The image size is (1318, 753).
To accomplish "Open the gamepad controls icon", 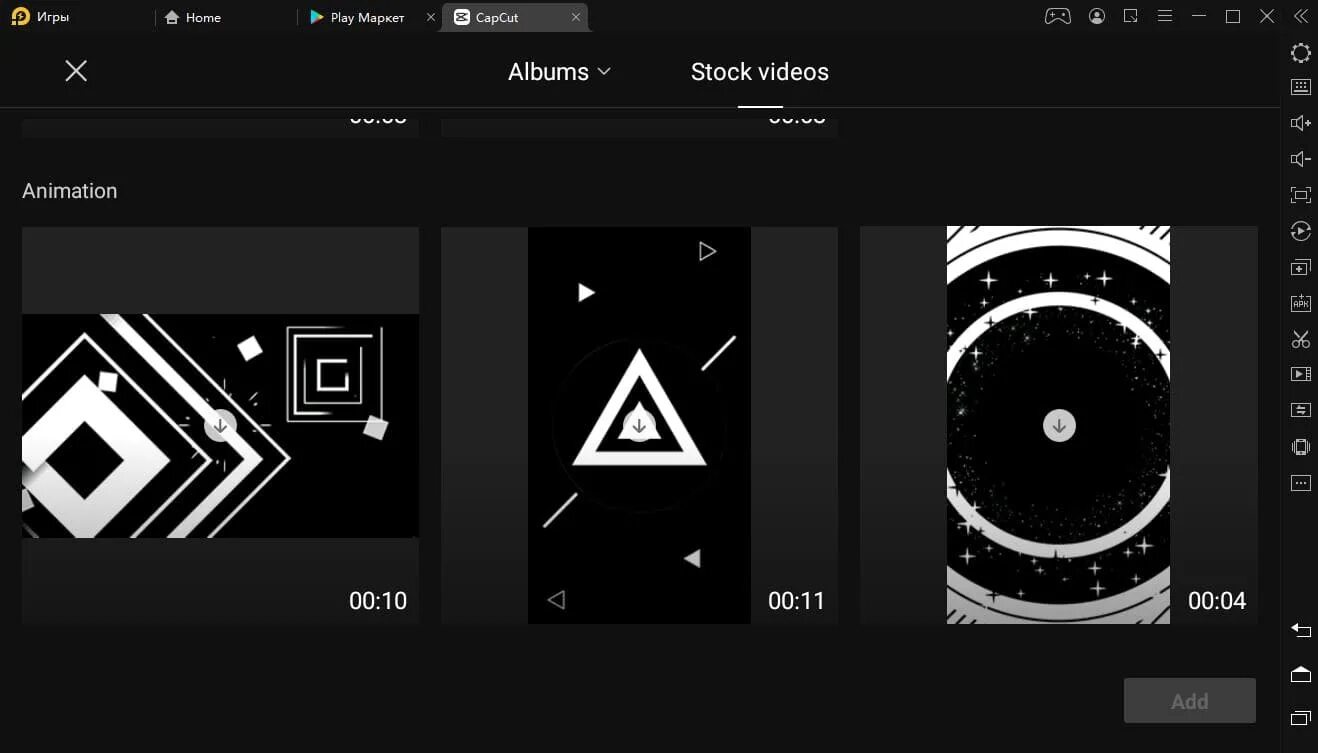I will coord(1058,16).
